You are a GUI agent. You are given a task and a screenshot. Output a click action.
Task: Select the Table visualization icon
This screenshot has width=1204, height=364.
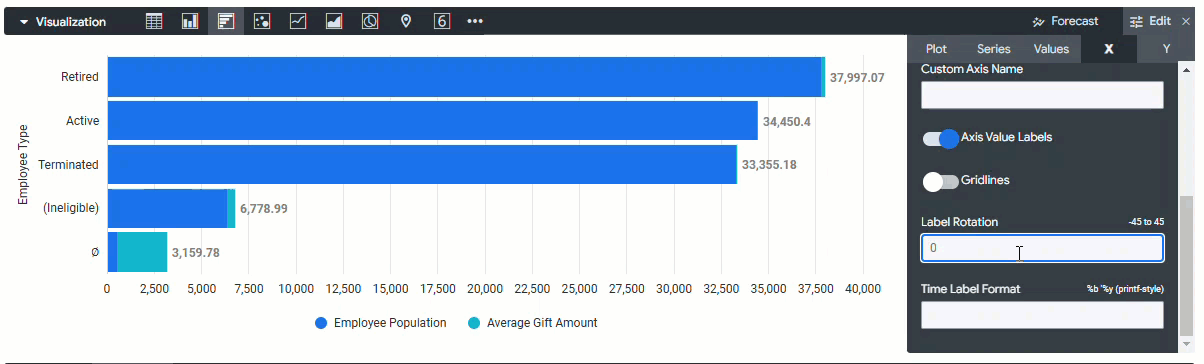[154, 21]
